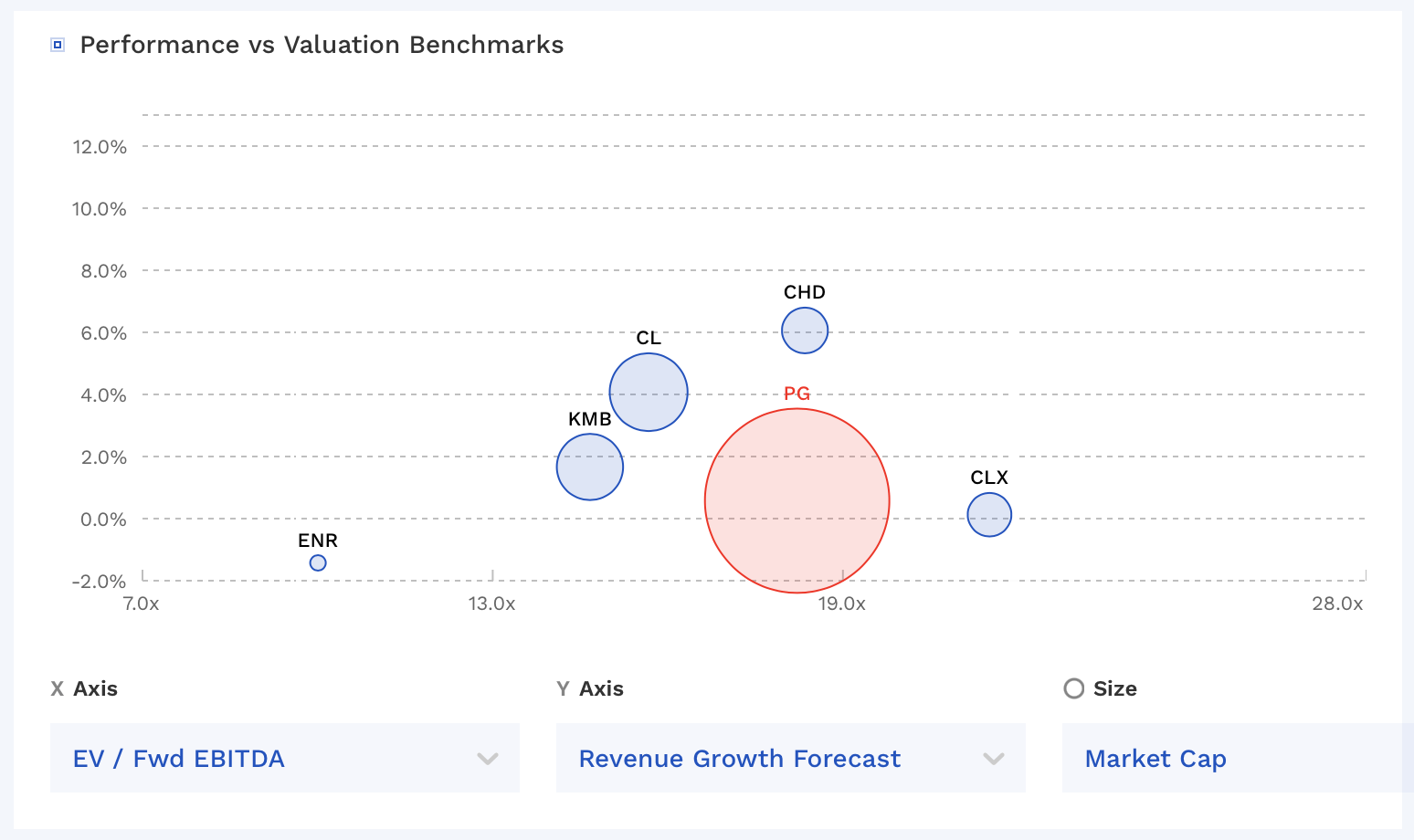This screenshot has width=1414, height=840.
Task: Click the PG red bubble
Action: point(797,500)
